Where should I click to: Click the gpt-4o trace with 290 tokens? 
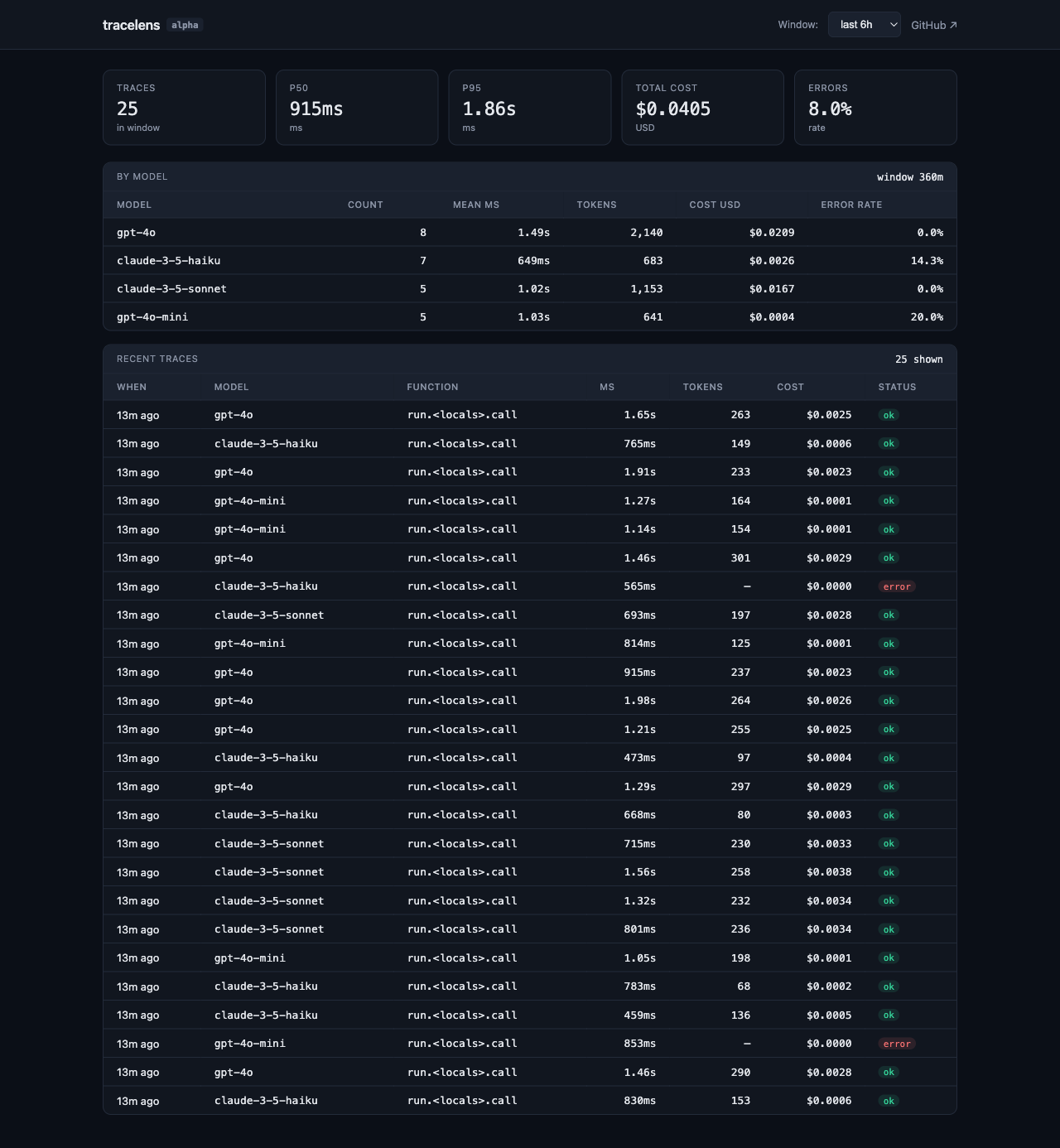coord(530,1073)
